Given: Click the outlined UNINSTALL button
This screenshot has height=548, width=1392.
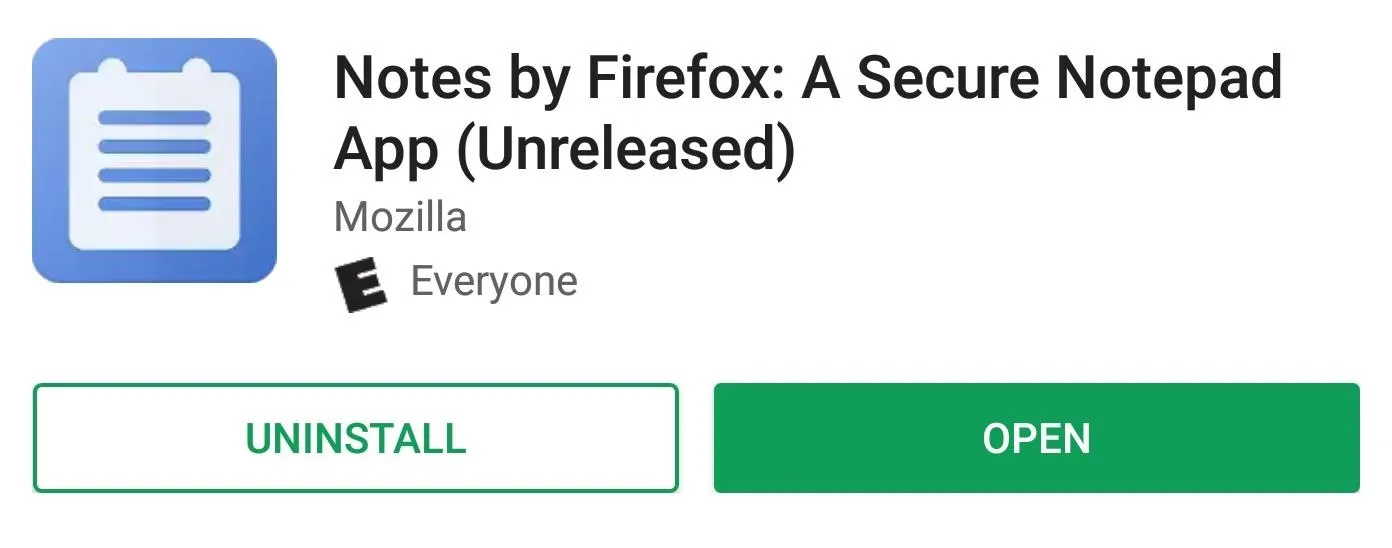Looking at the screenshot, I should (x=356, y=438).
